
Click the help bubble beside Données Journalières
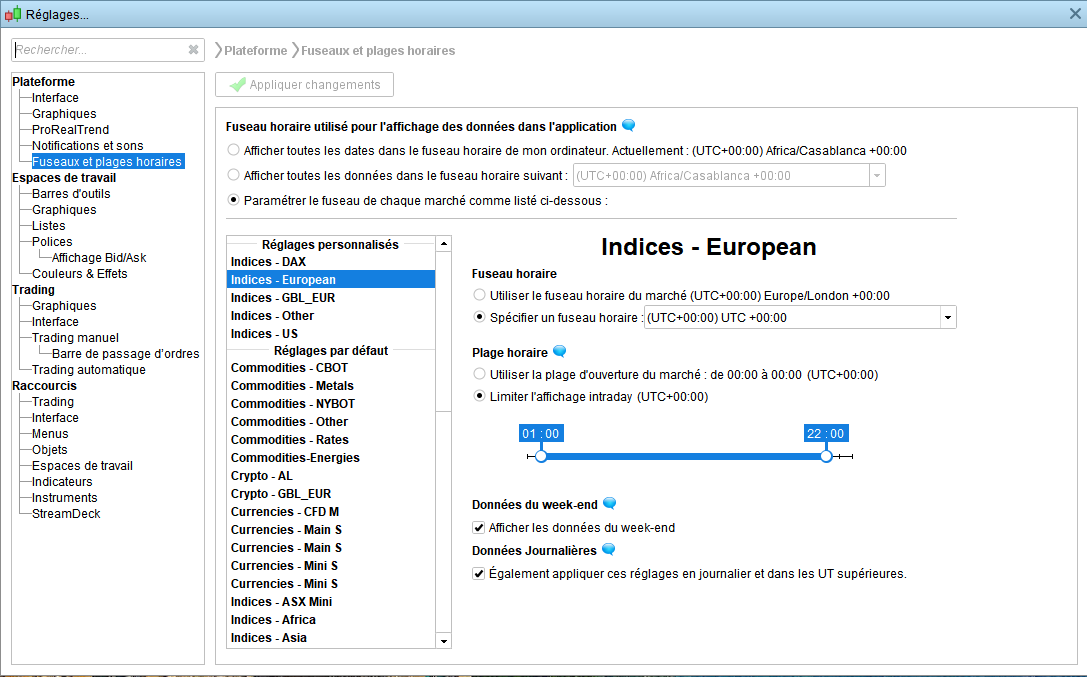click(608, 549)
